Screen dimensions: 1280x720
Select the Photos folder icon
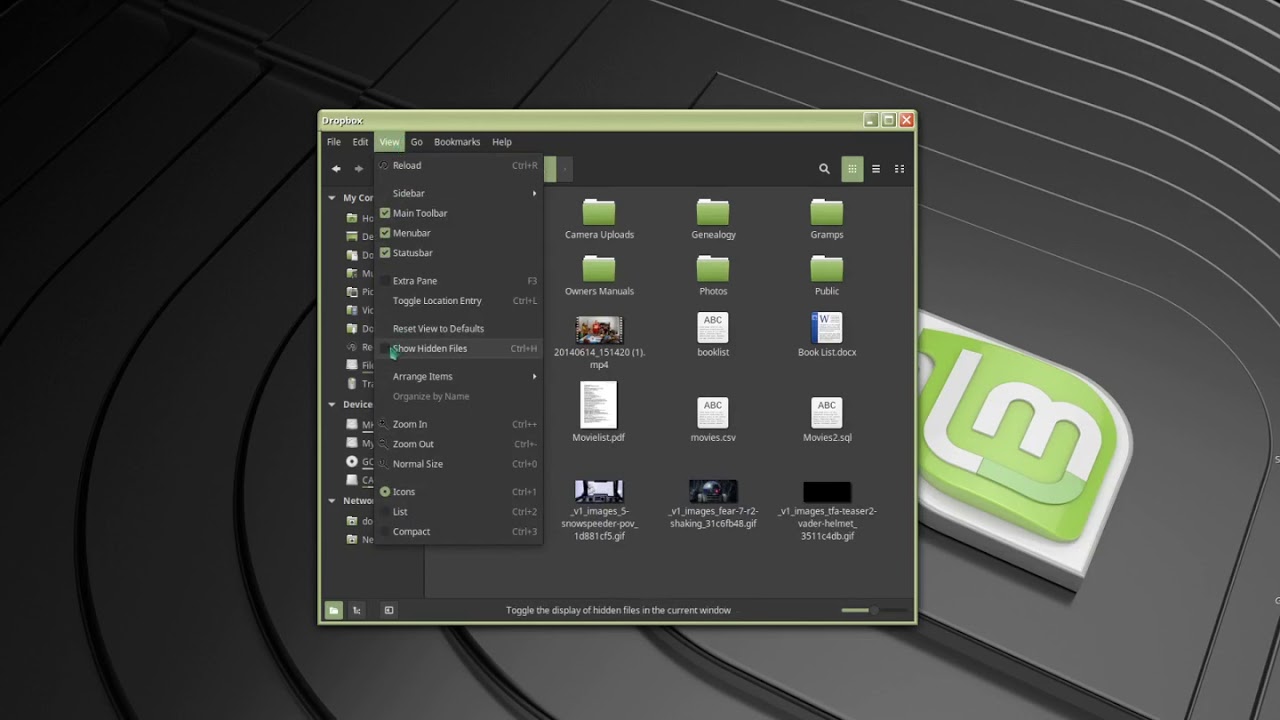tap(713, 269)
